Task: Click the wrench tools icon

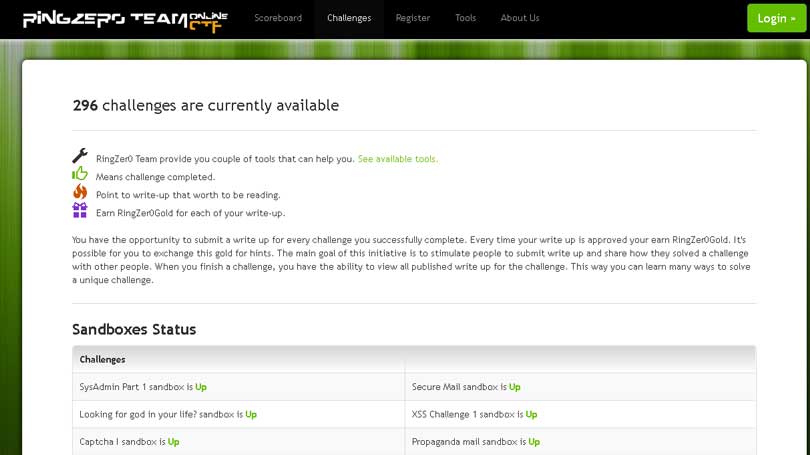Action: 80,155
